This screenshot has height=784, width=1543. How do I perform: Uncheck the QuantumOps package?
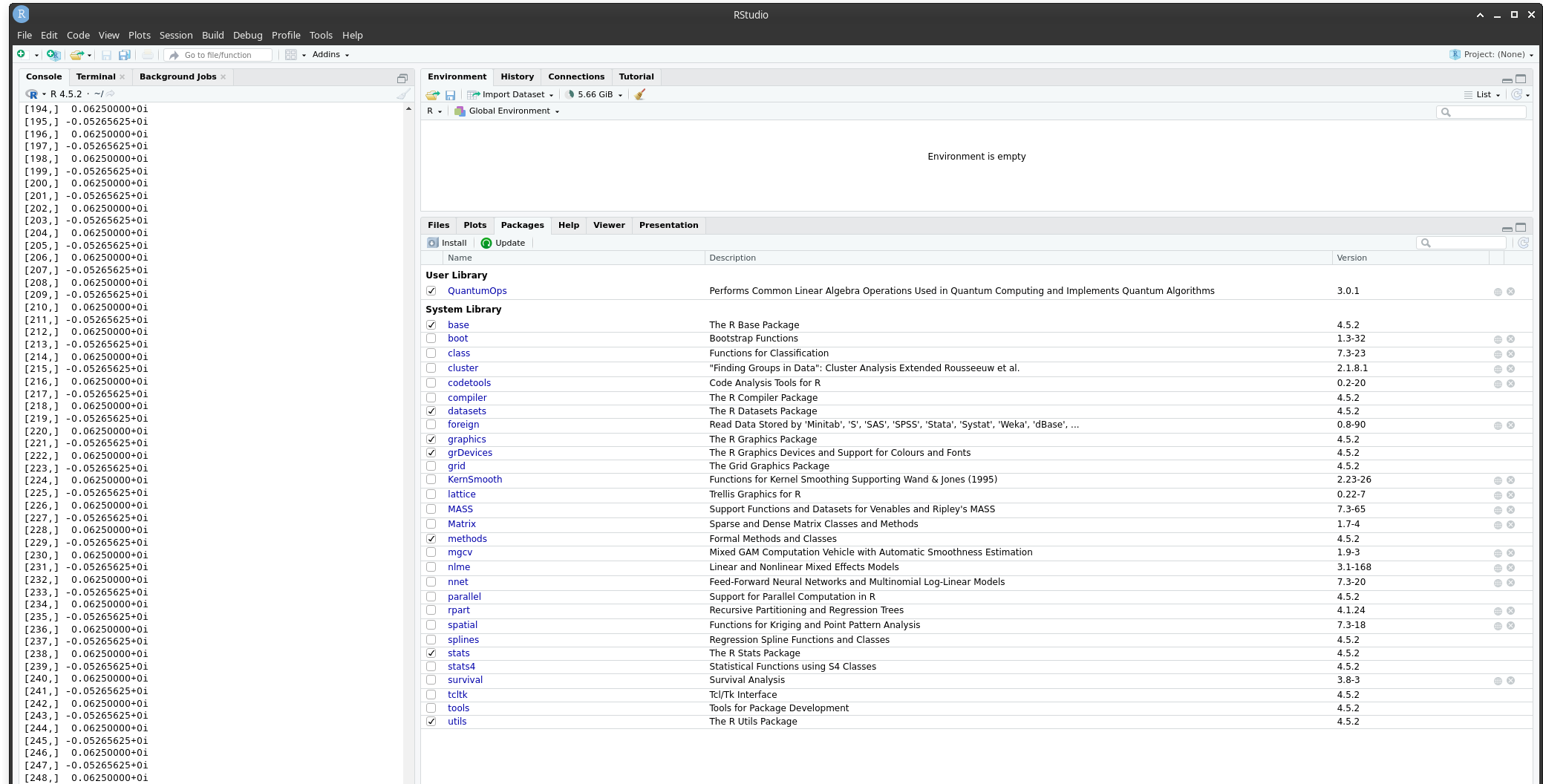(x=431, y=291)
